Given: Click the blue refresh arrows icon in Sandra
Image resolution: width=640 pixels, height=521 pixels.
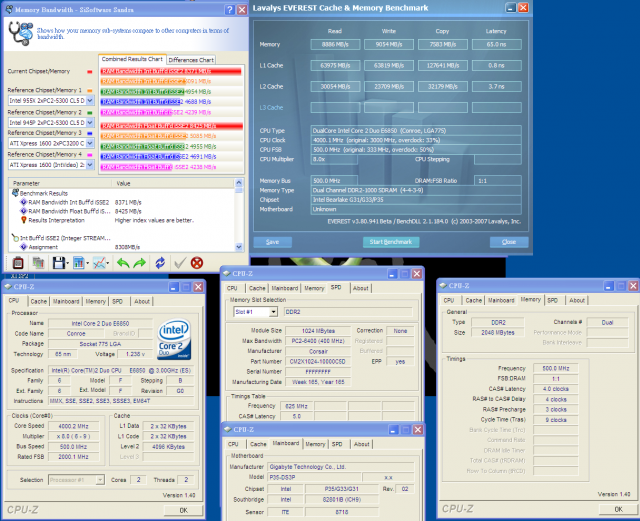Looking at the screenshot, I should tap(160, 263).
